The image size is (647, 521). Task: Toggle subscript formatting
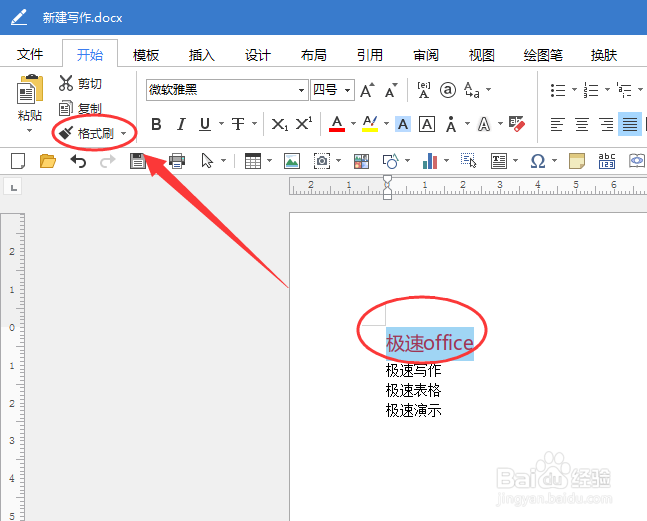pyautogui.click(x=279, y=124)
